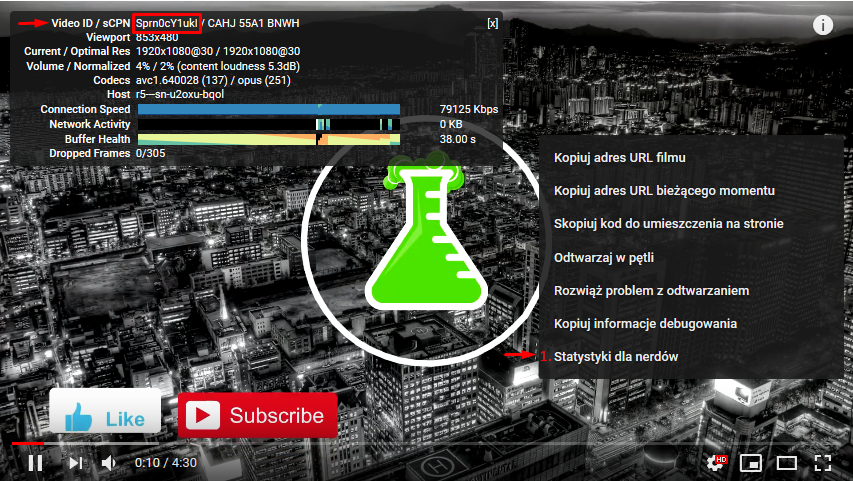Click the Video ID value Sprn0cY1ukI
Image resolution: width=853 pixels, height=481 pixels.
(x=166, y=23)
